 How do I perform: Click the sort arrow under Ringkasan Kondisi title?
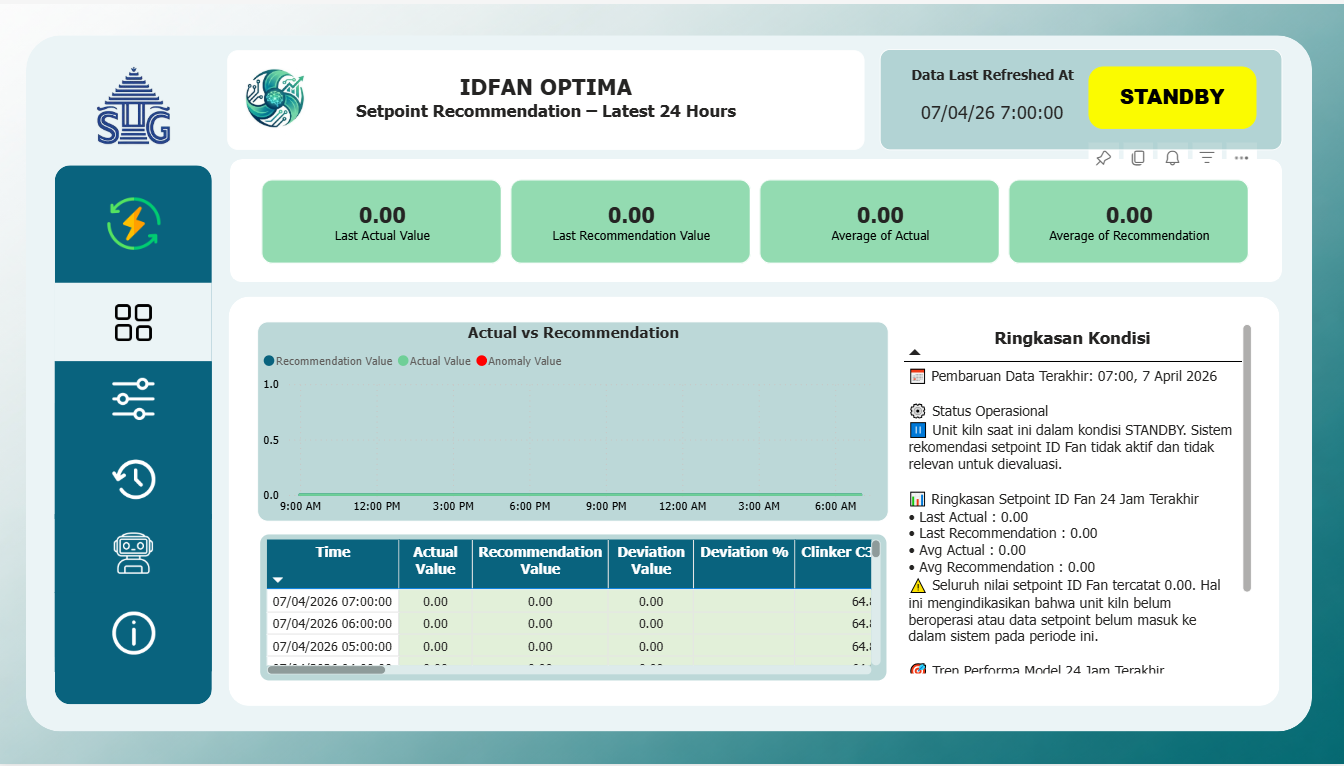(915, 352)
